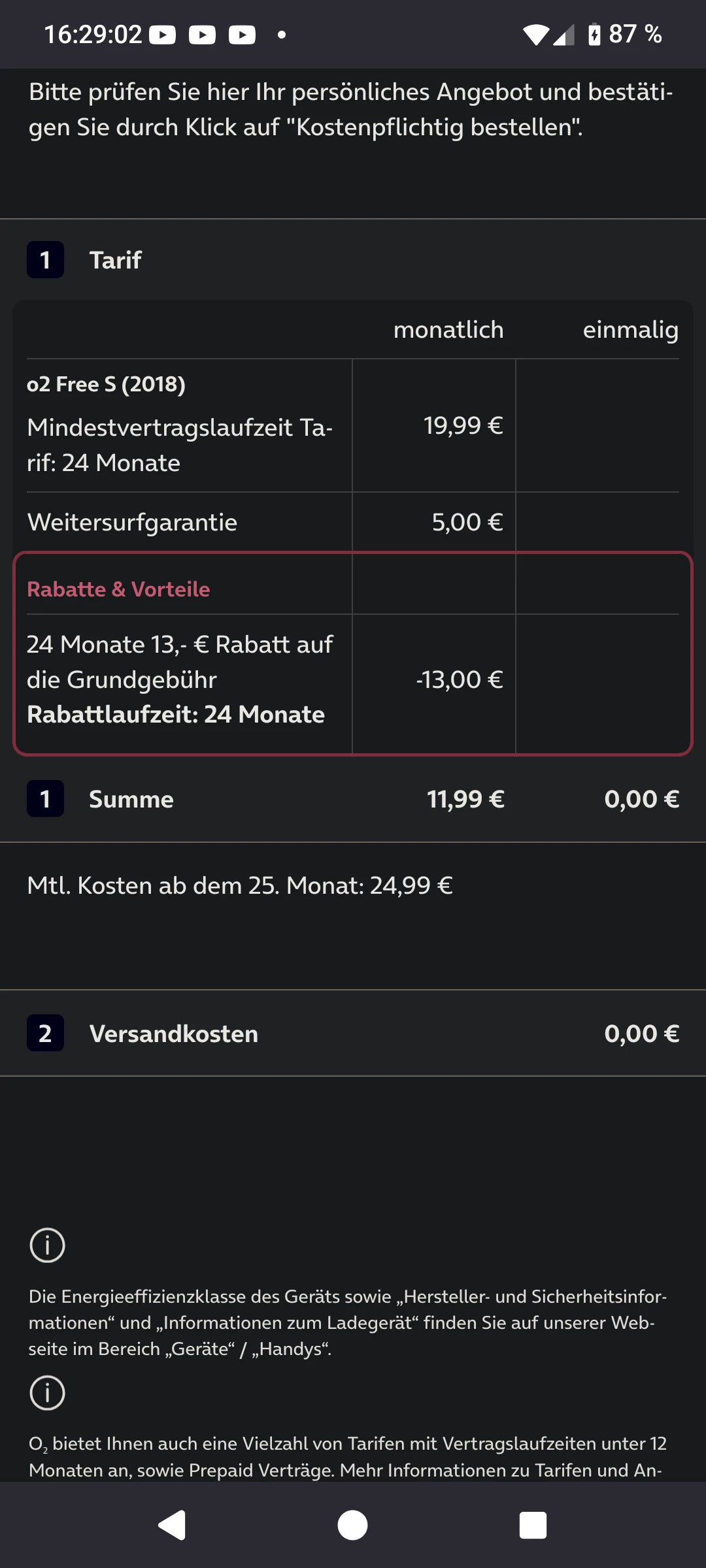Tap the Weitersurfgarantie row
This screenshot has height=1568, width=706.
click(x=132, y=522)
